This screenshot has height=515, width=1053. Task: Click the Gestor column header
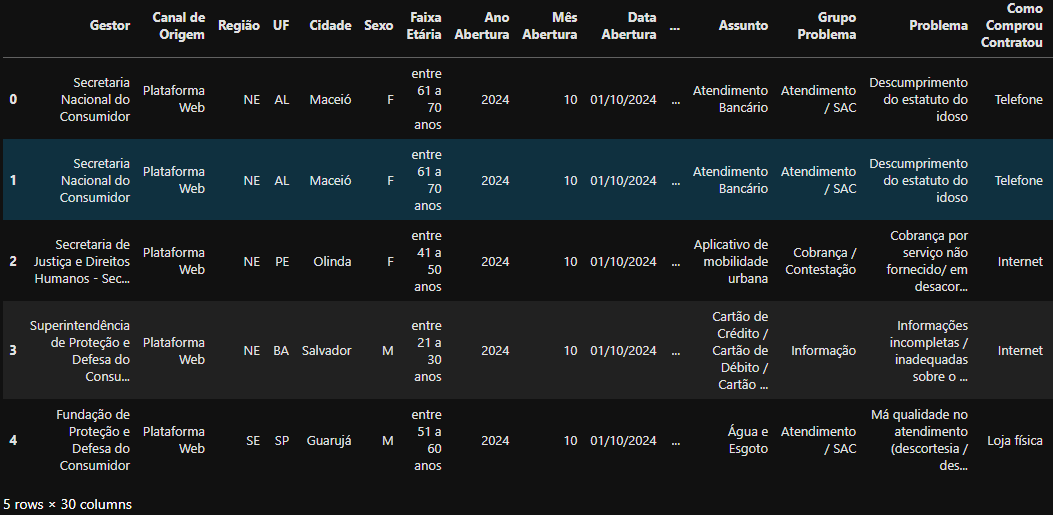pos(110,26)
